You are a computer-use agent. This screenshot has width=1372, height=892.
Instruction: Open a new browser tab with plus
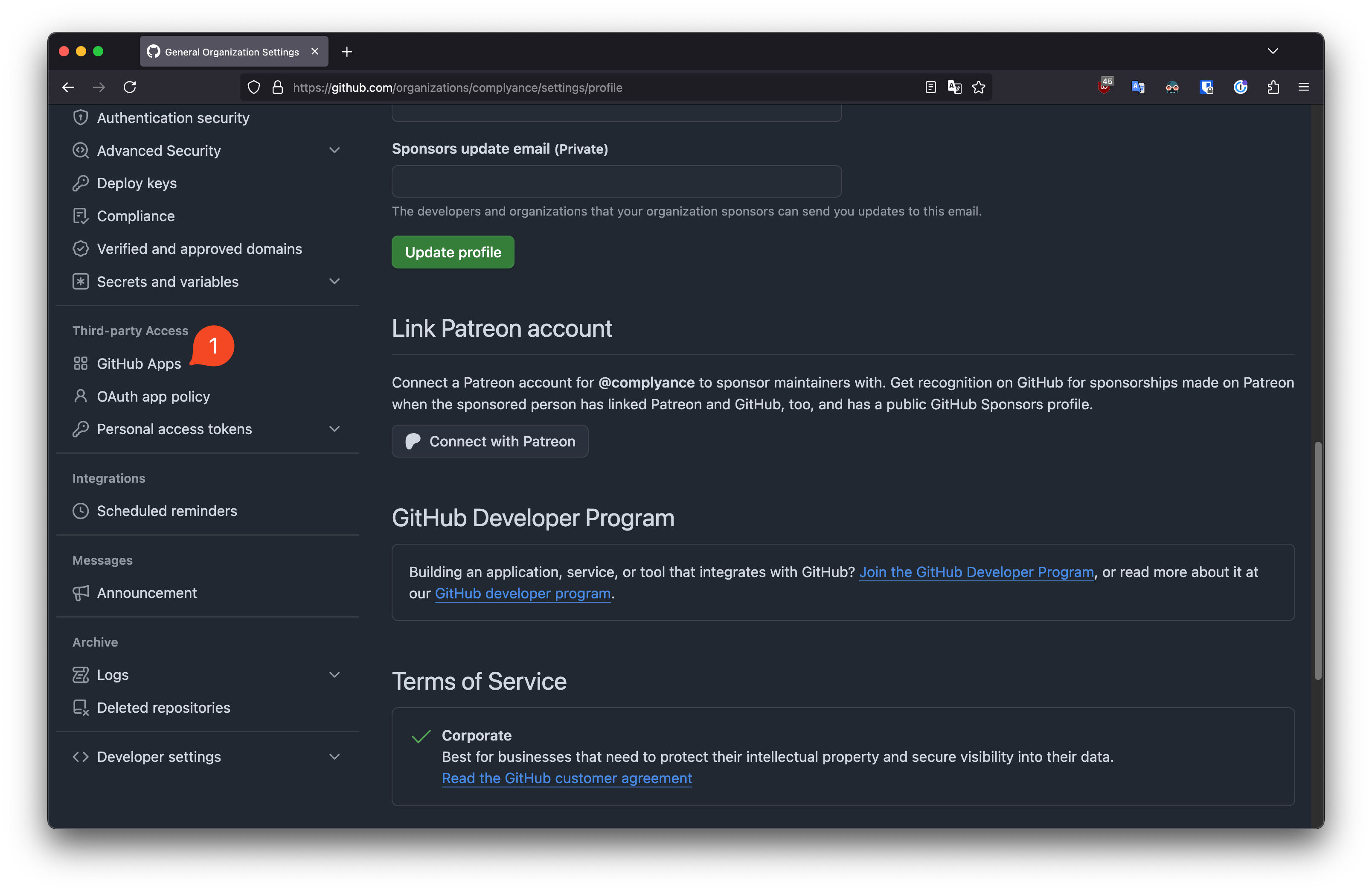[x=346, y=52]
